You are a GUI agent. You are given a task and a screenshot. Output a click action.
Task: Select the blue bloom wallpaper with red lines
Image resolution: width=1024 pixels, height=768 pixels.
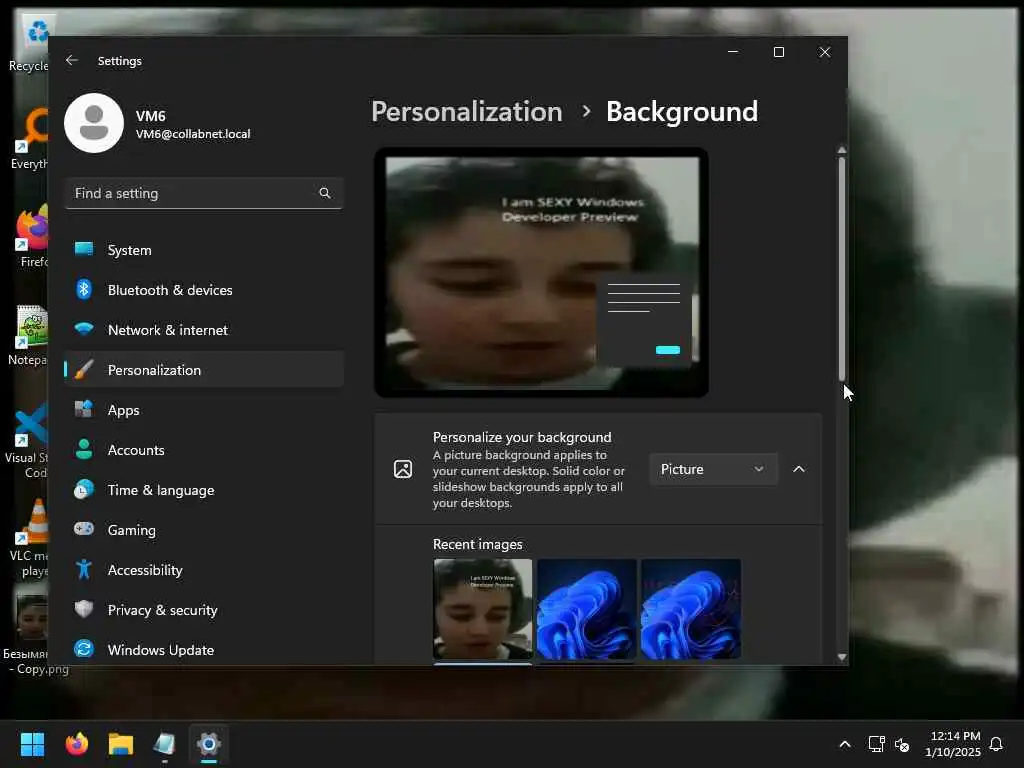[690, 609]
